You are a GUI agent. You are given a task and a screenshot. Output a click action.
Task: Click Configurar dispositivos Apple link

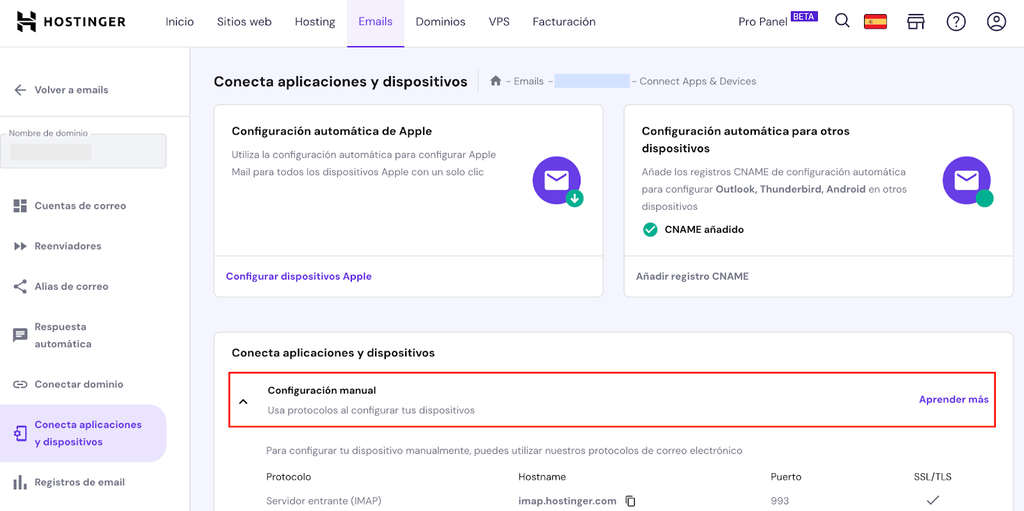(298, 276)
